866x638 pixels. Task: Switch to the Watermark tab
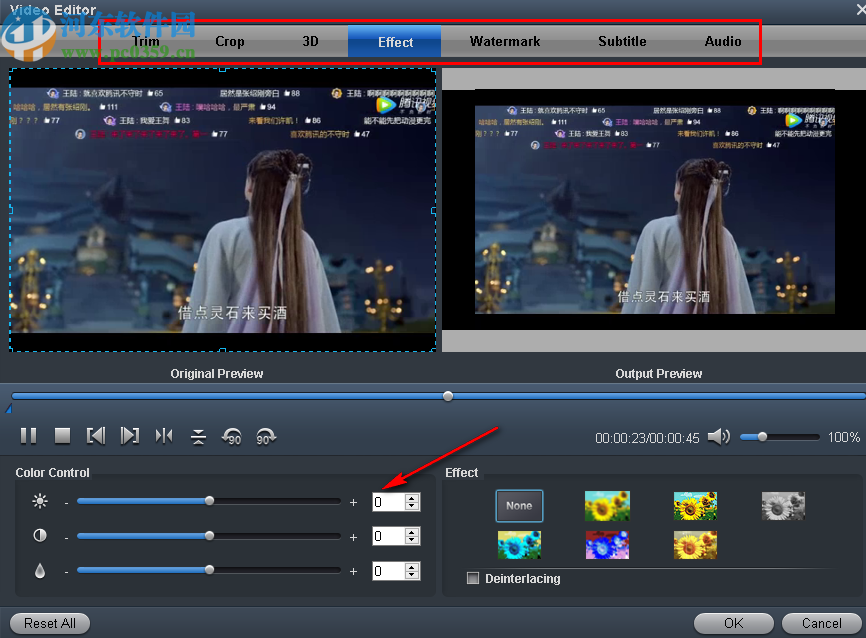pyautogui.click(x=504, y=42)
